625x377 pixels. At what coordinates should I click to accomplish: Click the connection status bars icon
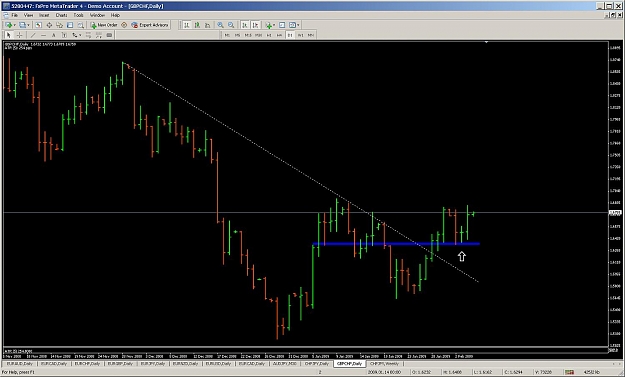pos(569,372)
